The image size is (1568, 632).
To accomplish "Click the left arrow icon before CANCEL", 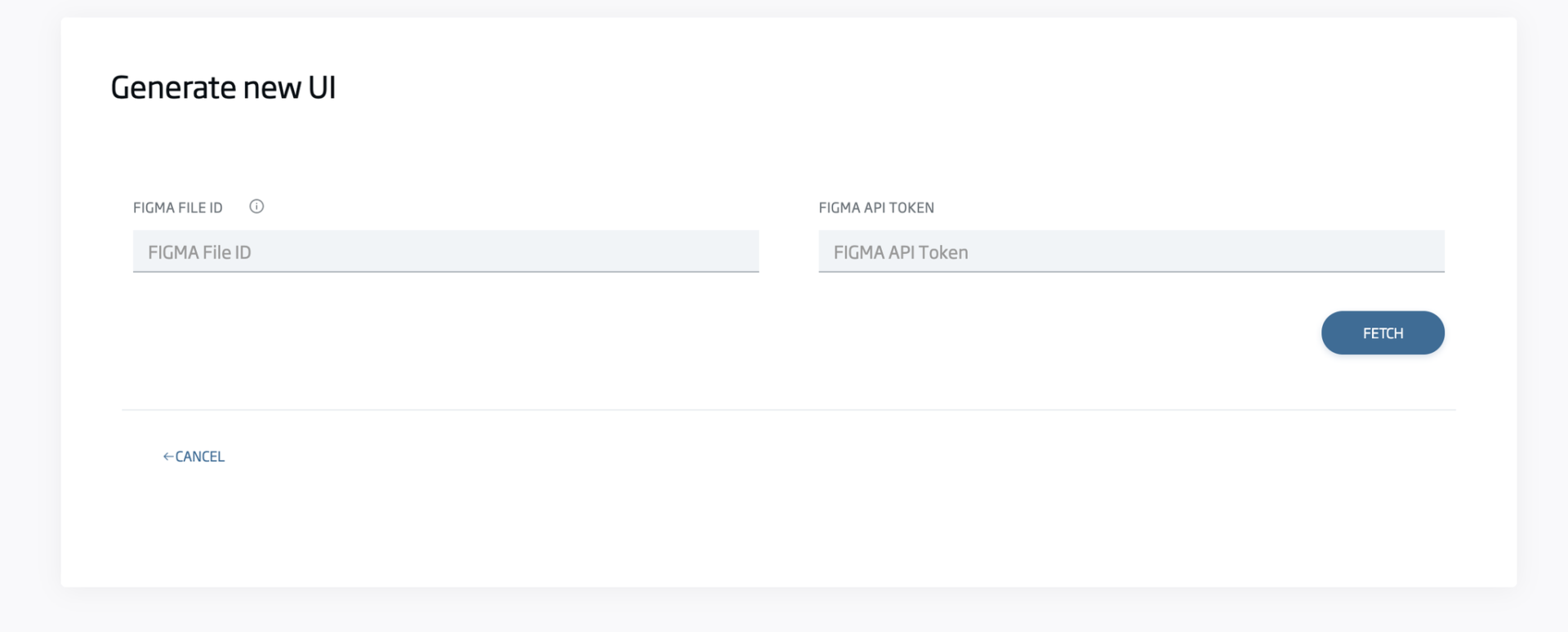I will [x=167, y=456].
